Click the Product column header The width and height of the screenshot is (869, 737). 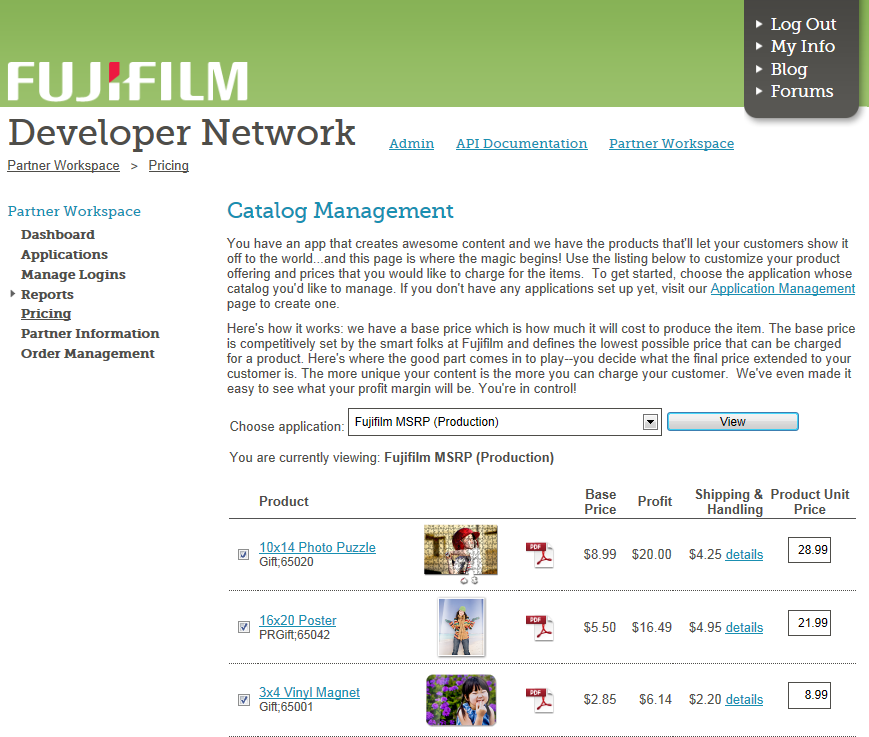coord(284,501)
